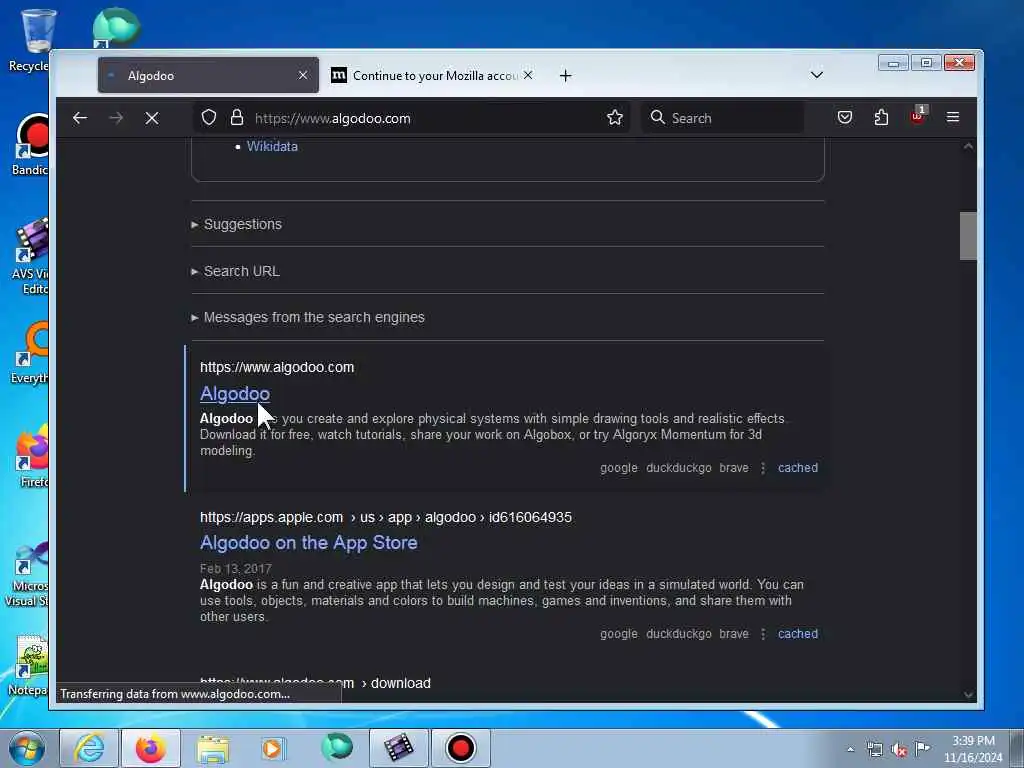Image resolution: width=1024 pixels, height=768 pixels.
Task: Click the brave engine label in Algodoo result
Action: [x=734, y=468]
